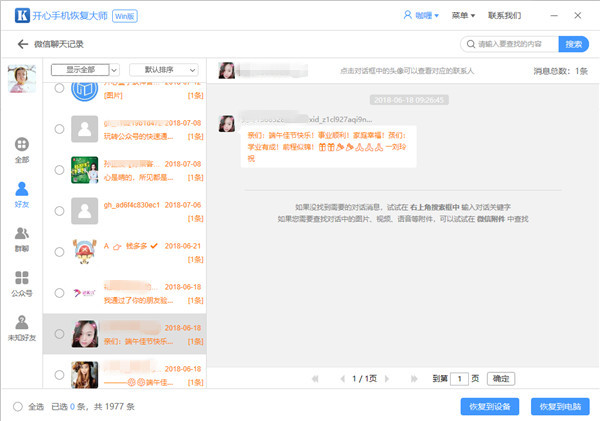Click the message bubble 端午佳节快乐
600x421 pixels.
328,147
